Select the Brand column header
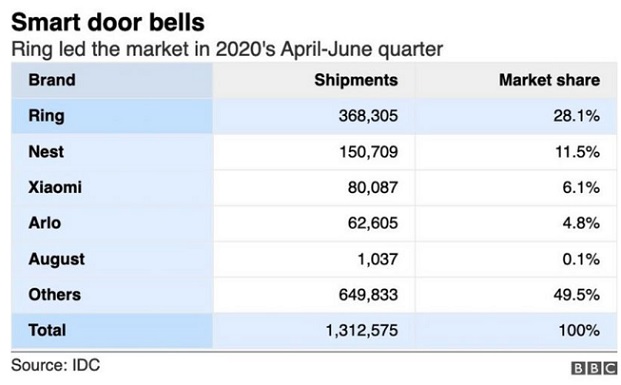This screenshot has width=621, height=385. coord(52,80)
